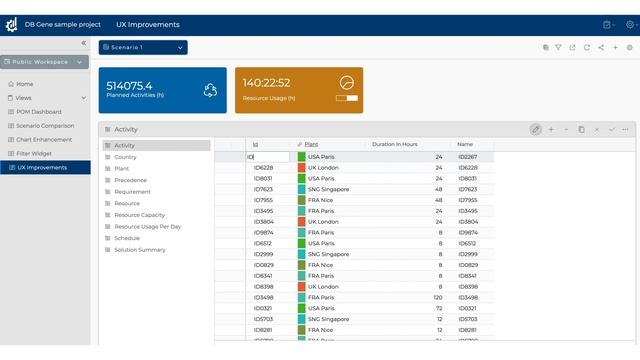
Task: Select the Country table
Action: 125,157
